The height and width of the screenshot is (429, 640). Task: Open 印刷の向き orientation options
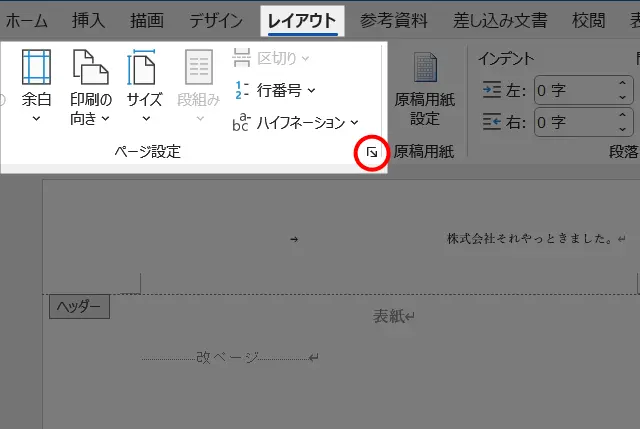(x=90, y=88)
